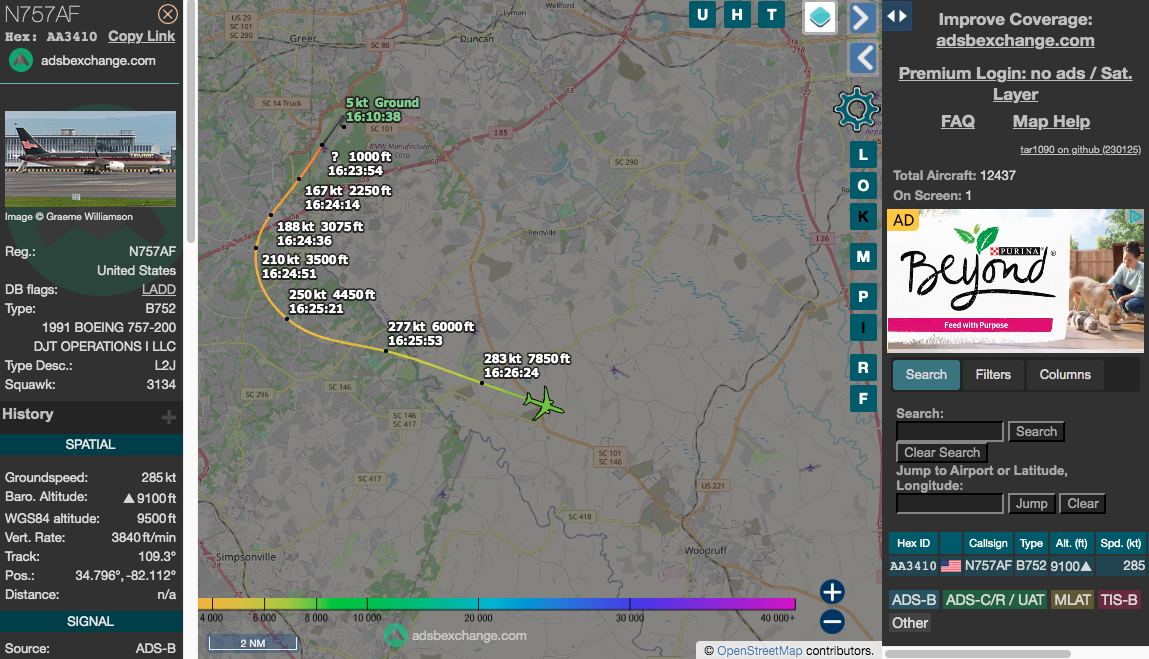
Task: Toggle the H map button
Action: (x=737, y=15)
